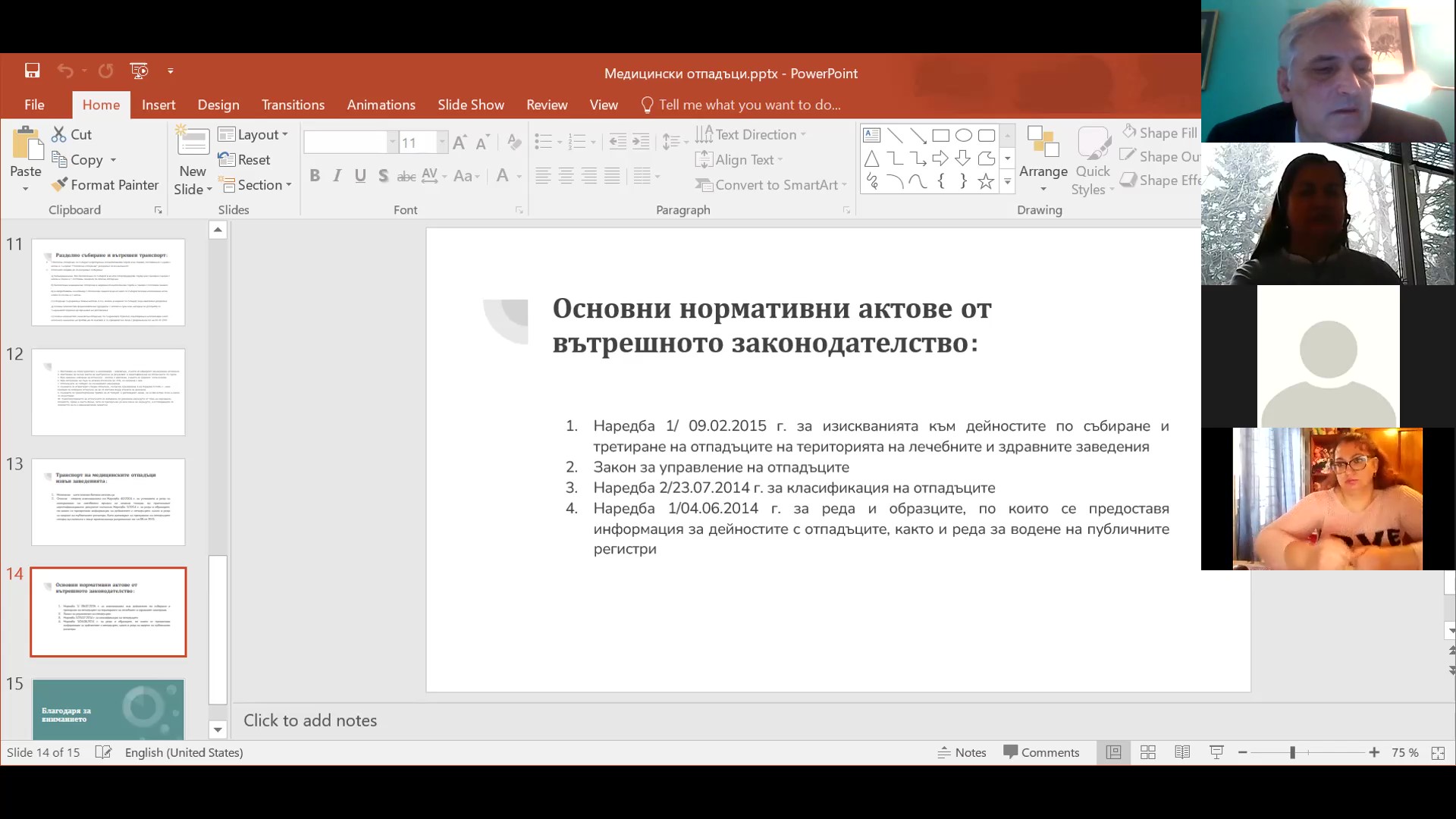Click Fit slide to window icon
The height and width of the screenshot is (819, 1456).
point(1438,752)
